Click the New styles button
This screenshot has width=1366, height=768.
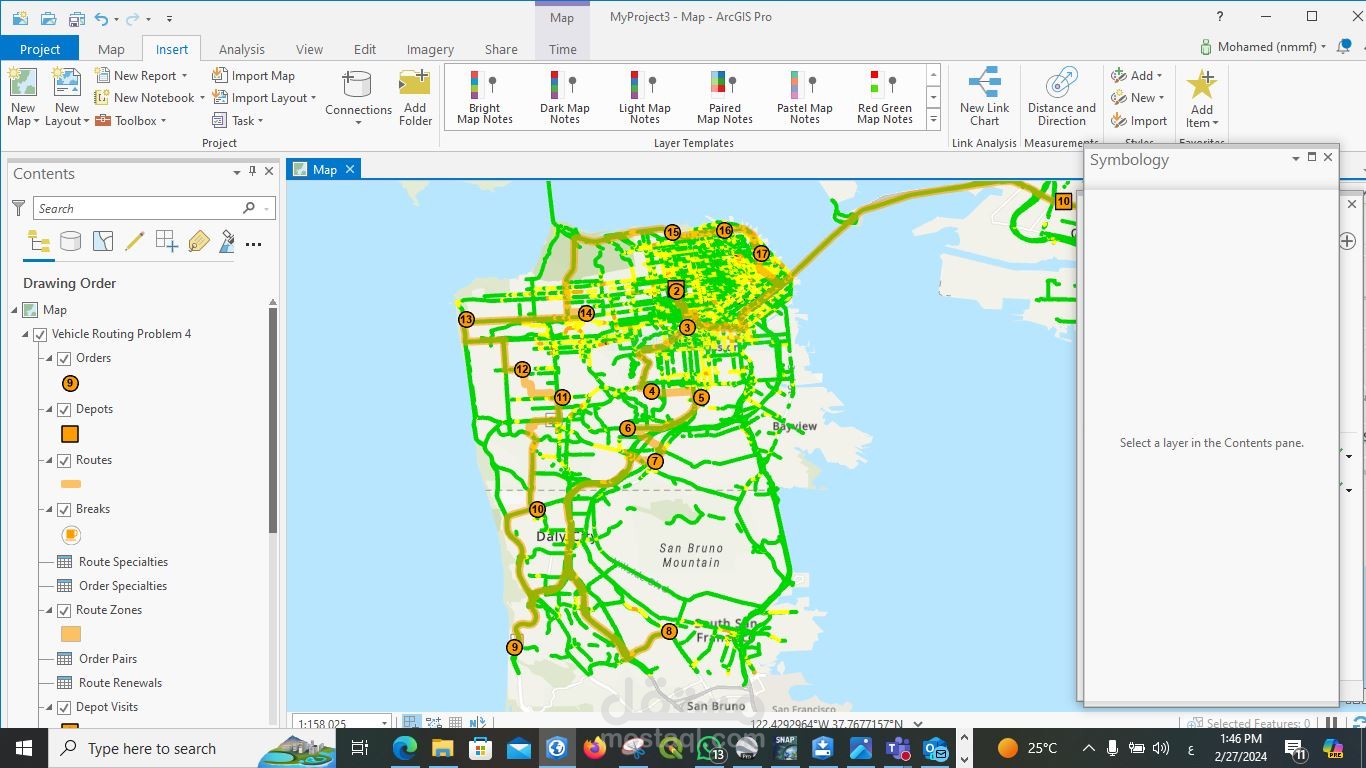click(1138, 98)
